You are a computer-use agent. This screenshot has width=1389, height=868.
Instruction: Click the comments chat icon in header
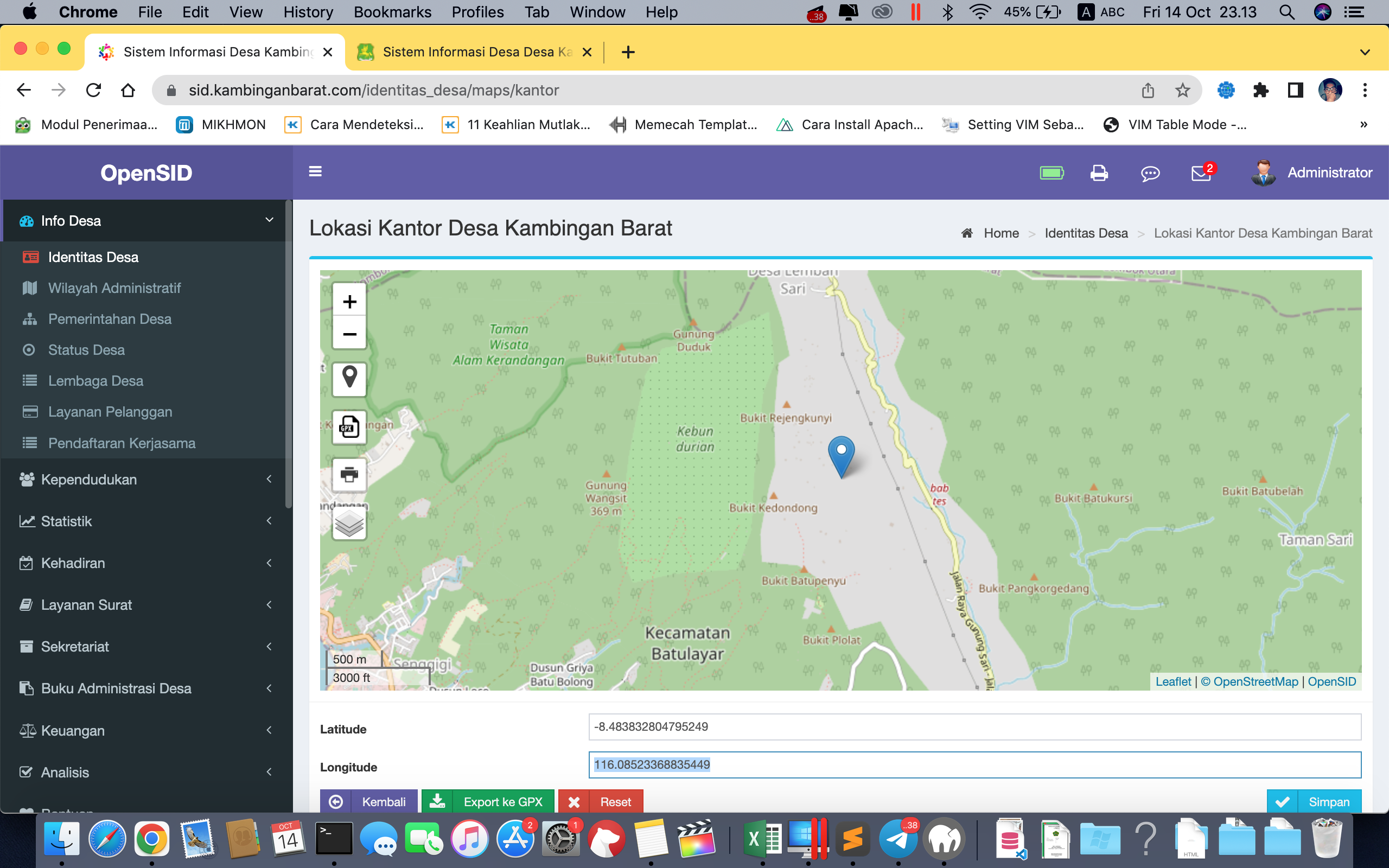(x=1150, y=173)
